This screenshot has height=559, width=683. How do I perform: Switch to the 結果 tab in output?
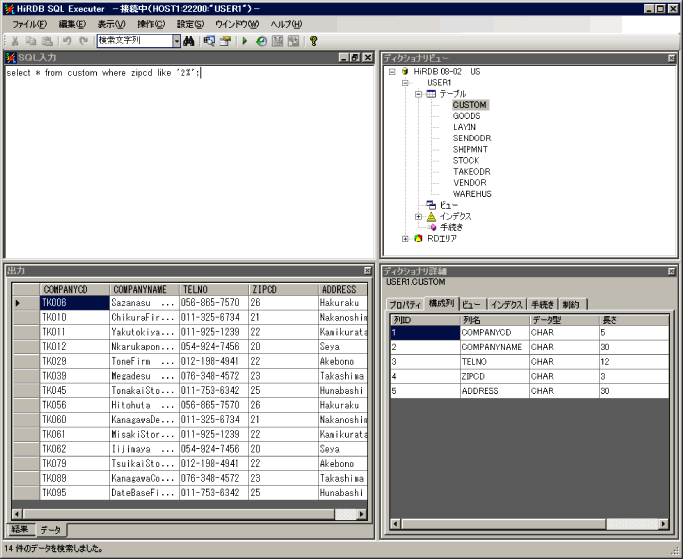(x=21, y=529)
